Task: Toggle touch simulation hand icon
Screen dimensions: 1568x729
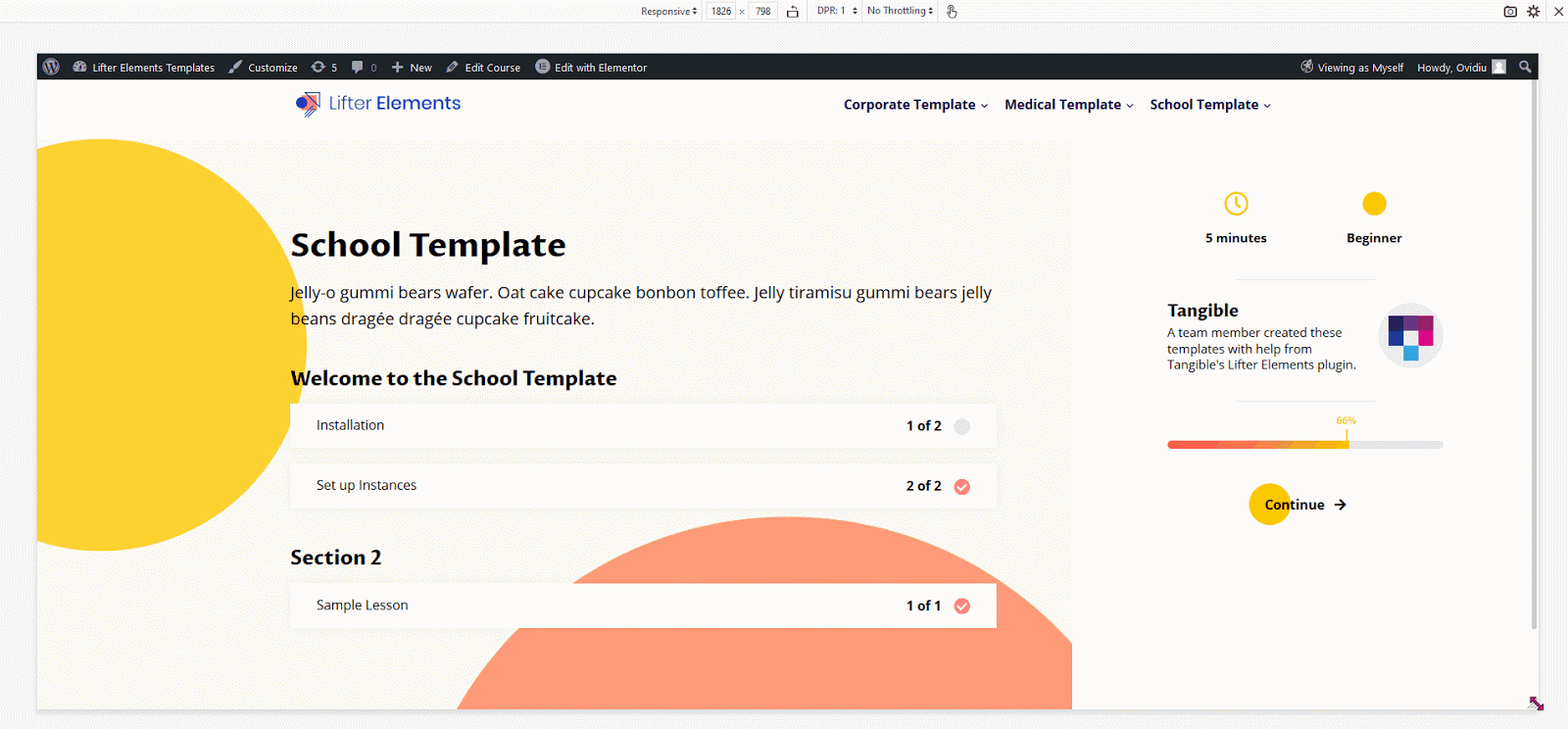Action: [x=952, y=12]
